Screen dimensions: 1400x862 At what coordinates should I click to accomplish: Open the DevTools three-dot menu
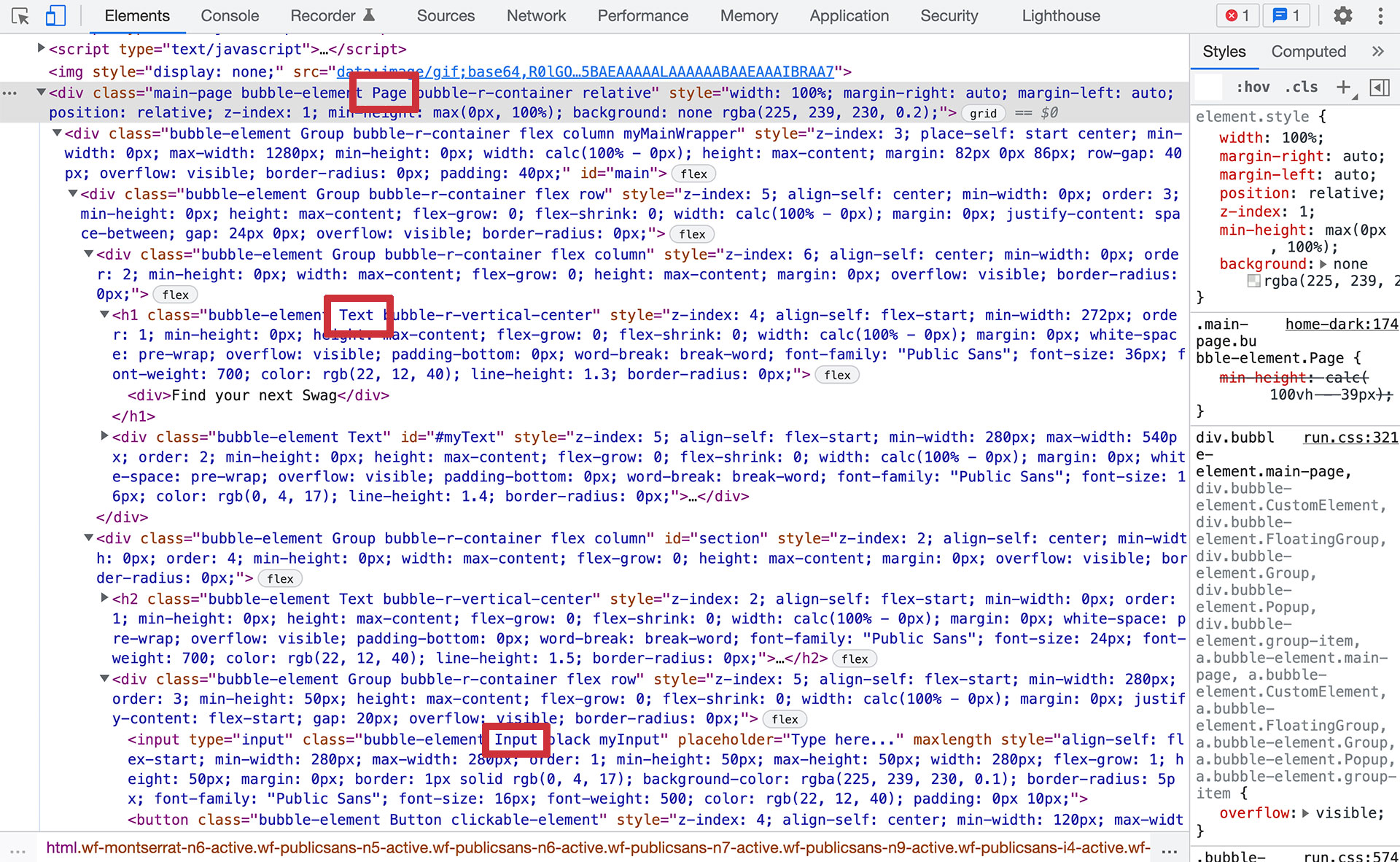pos(1380,15)
